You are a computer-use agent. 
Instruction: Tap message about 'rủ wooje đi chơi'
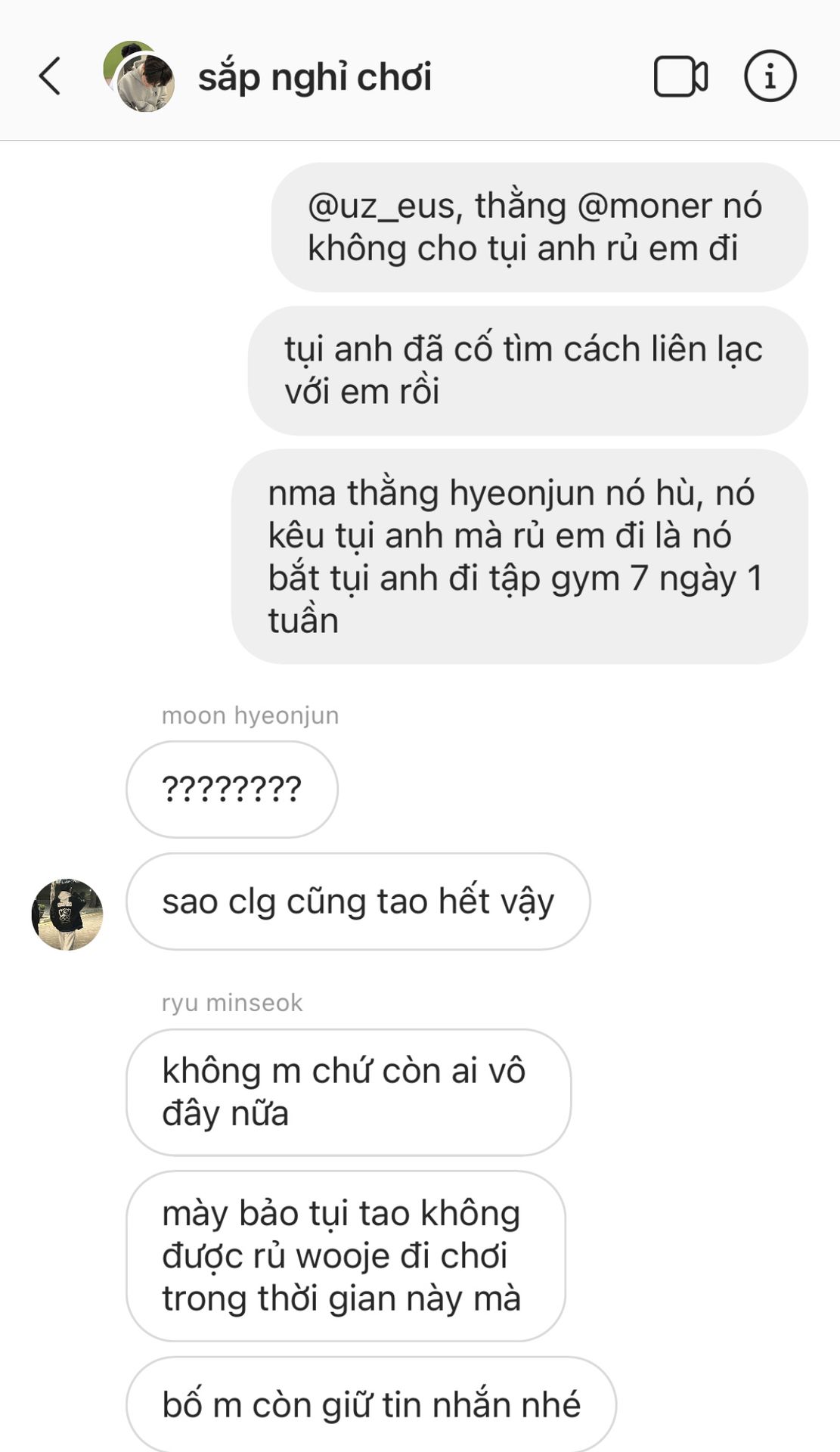coord(346,1255)
